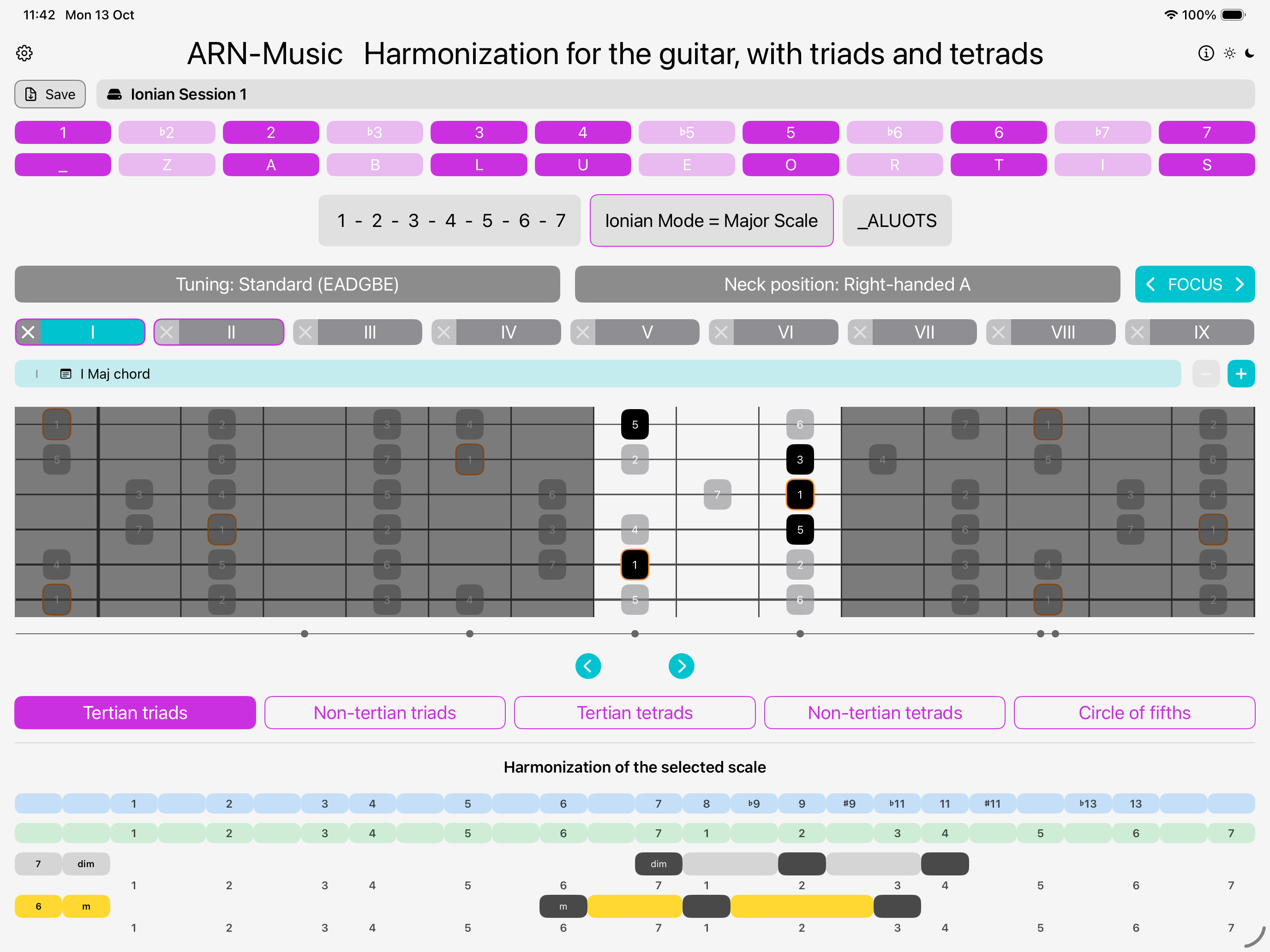Switch to light mode sun icon
Screen dimensions: 1270x952
pyautogui.click(x=1229, y=54)
